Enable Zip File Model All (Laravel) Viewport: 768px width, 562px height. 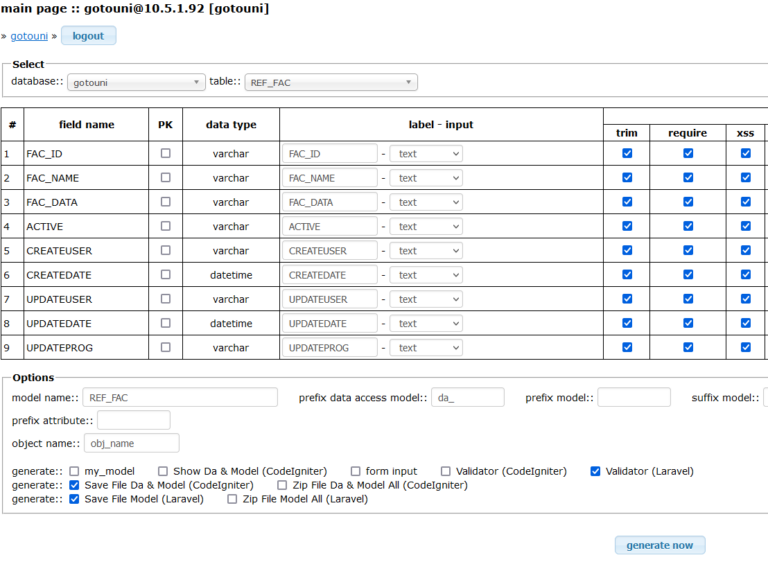pos(232,499)
